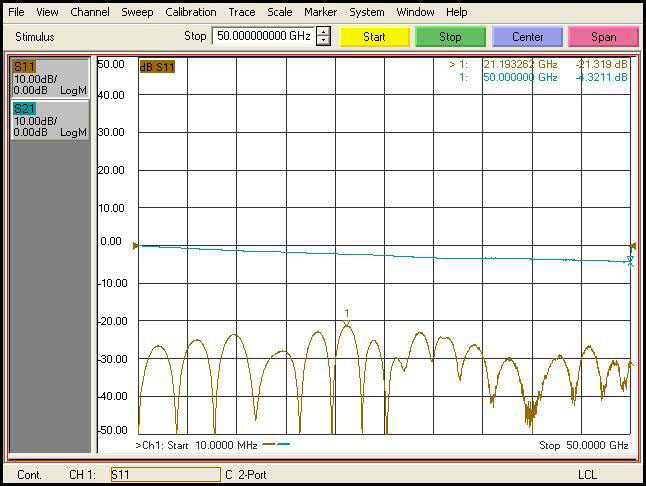Open the Marker menu
Screen dimensions: 646x486
click(321, 12)
